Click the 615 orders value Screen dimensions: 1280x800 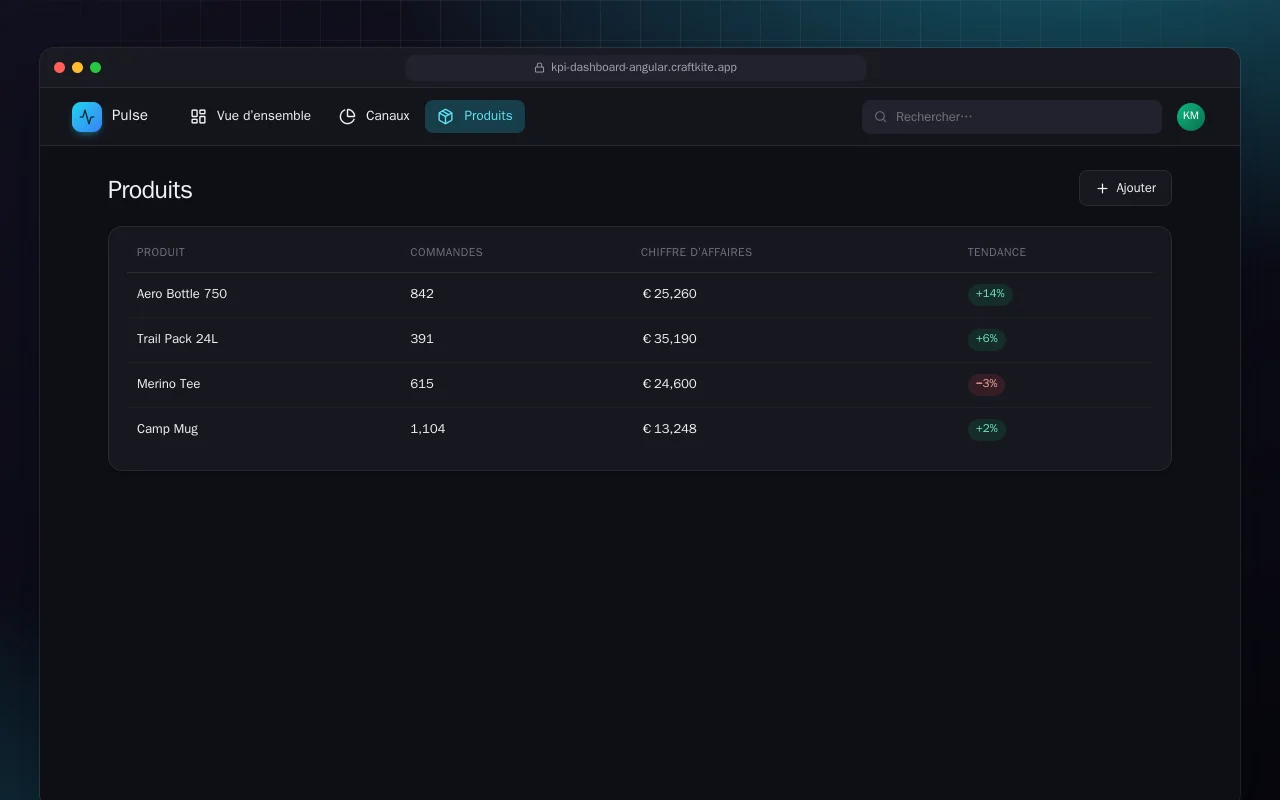422,384
